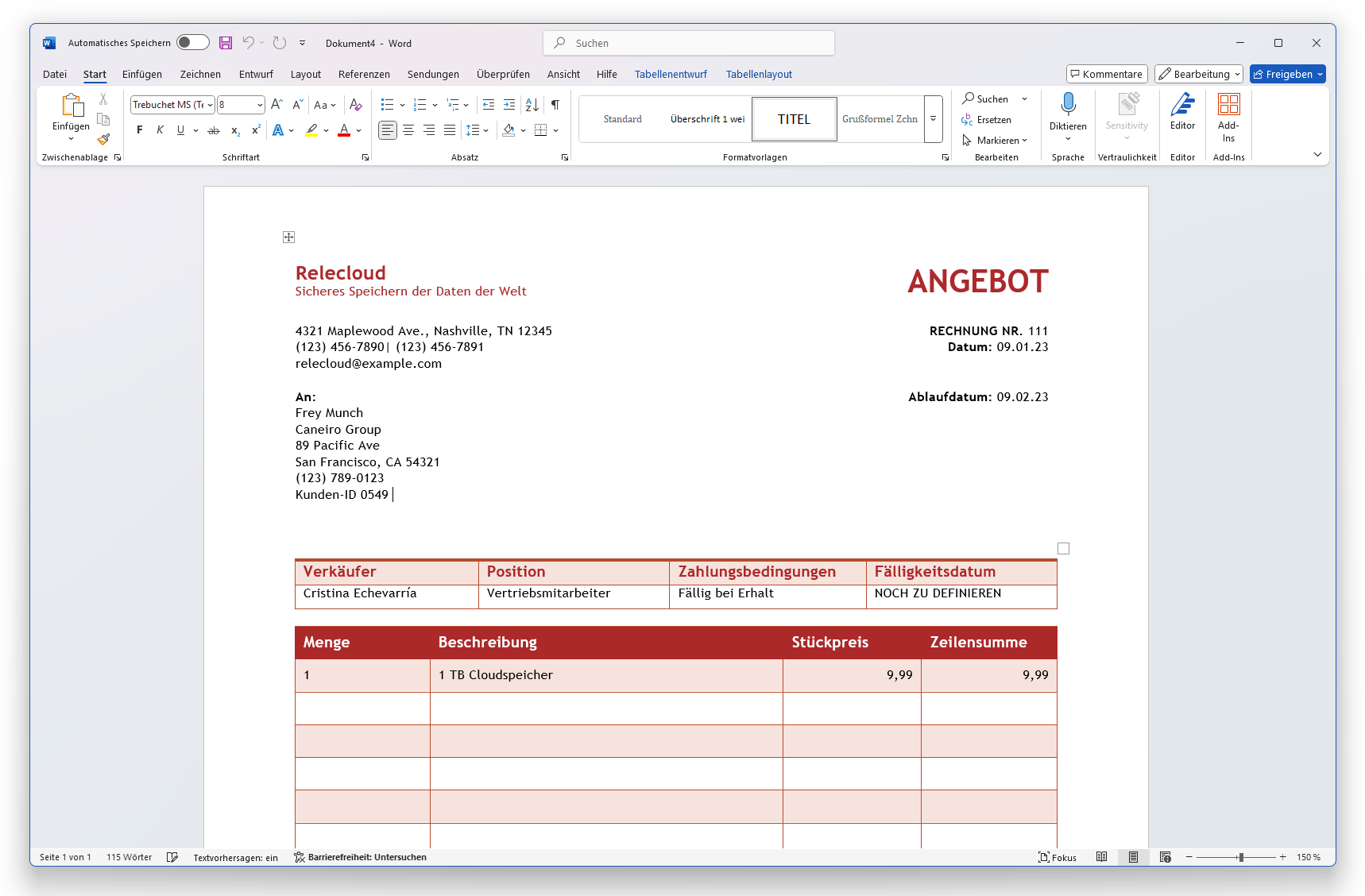Sort text with the A-Z sort icon
Viewport: 1365px width, 896px height.
(x=532, y=105)
